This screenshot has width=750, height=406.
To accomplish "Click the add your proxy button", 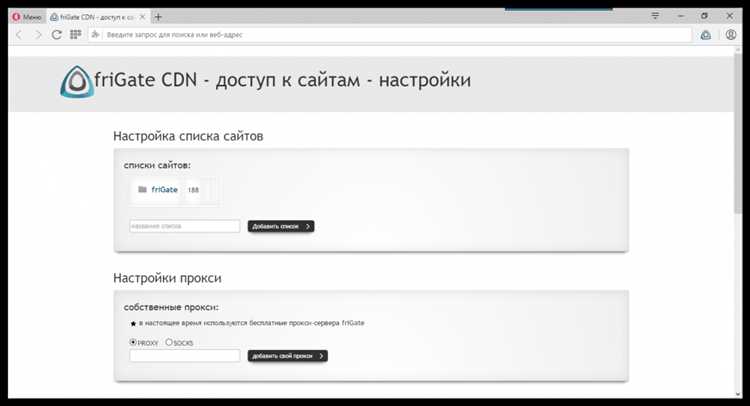I will (287, 356).
